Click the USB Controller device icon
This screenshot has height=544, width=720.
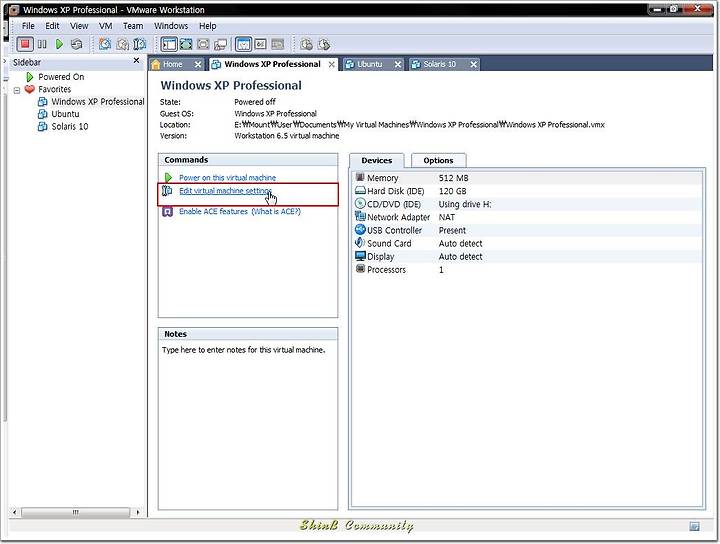click(360, 230)
